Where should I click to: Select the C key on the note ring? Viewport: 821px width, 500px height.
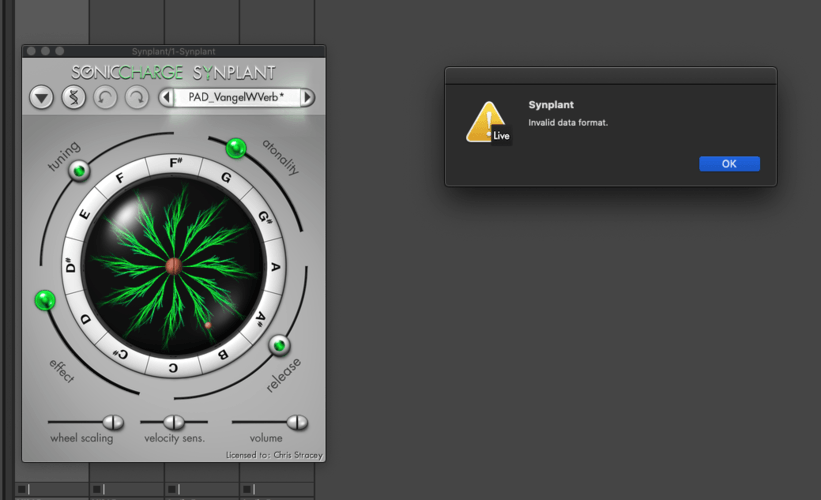pos(173,369)
